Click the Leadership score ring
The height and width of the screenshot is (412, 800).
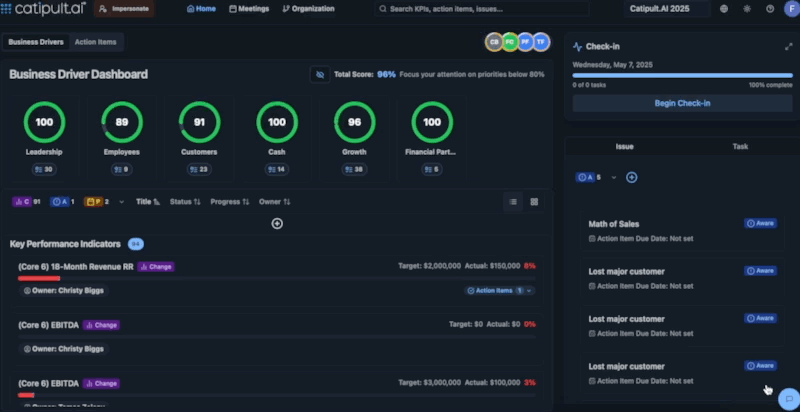44,122
